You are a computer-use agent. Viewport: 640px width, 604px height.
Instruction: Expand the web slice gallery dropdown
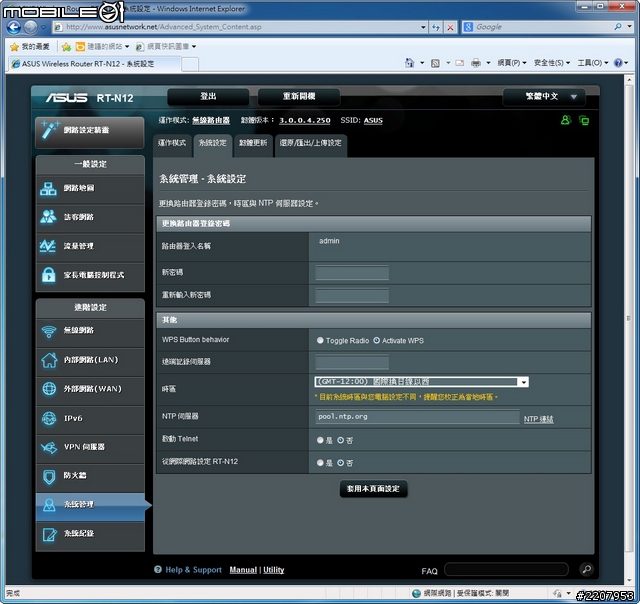pos(194,47)
